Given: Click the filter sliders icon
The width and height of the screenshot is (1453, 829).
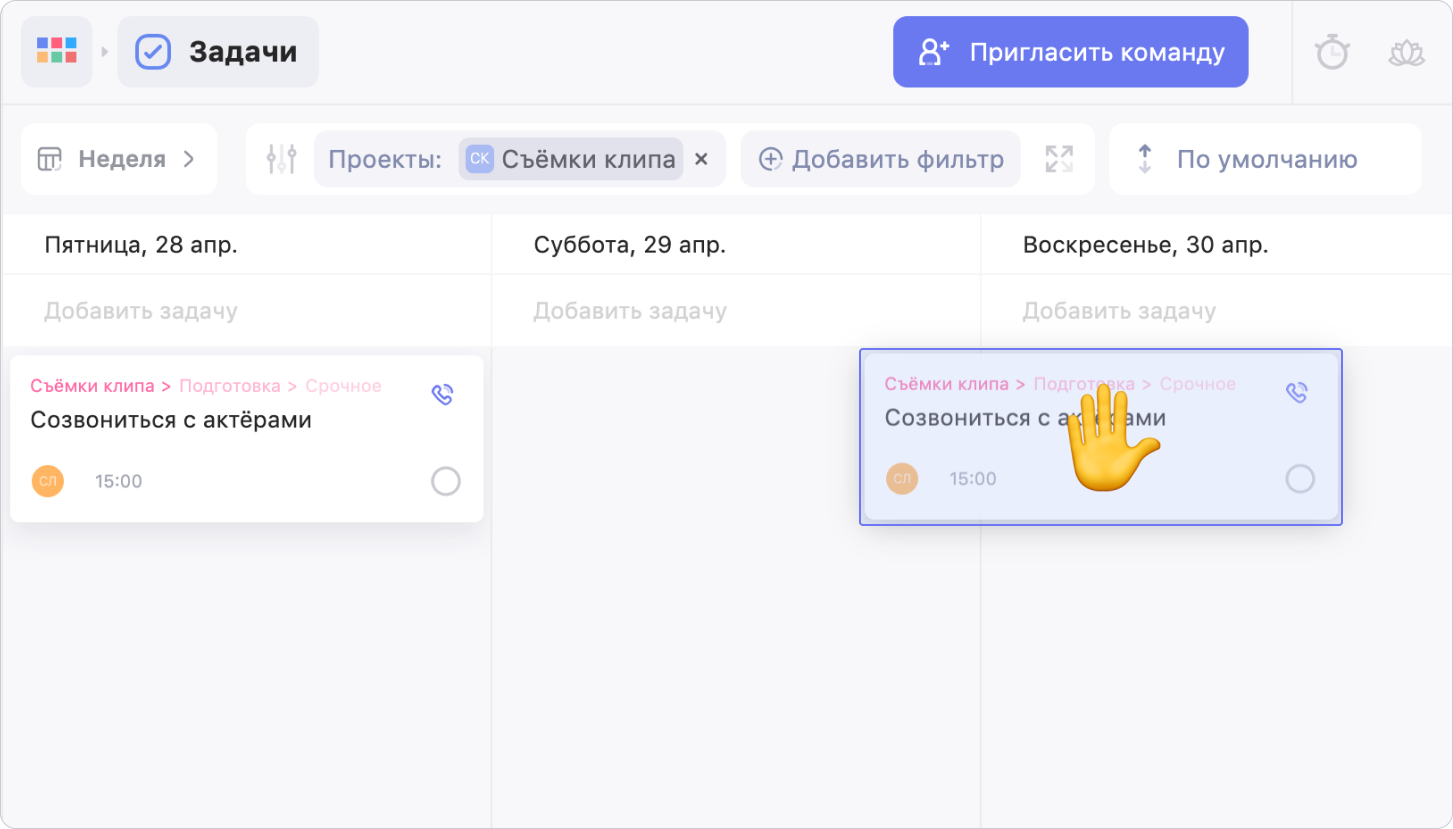Looking at the screenshot, I should click(282, 159).
